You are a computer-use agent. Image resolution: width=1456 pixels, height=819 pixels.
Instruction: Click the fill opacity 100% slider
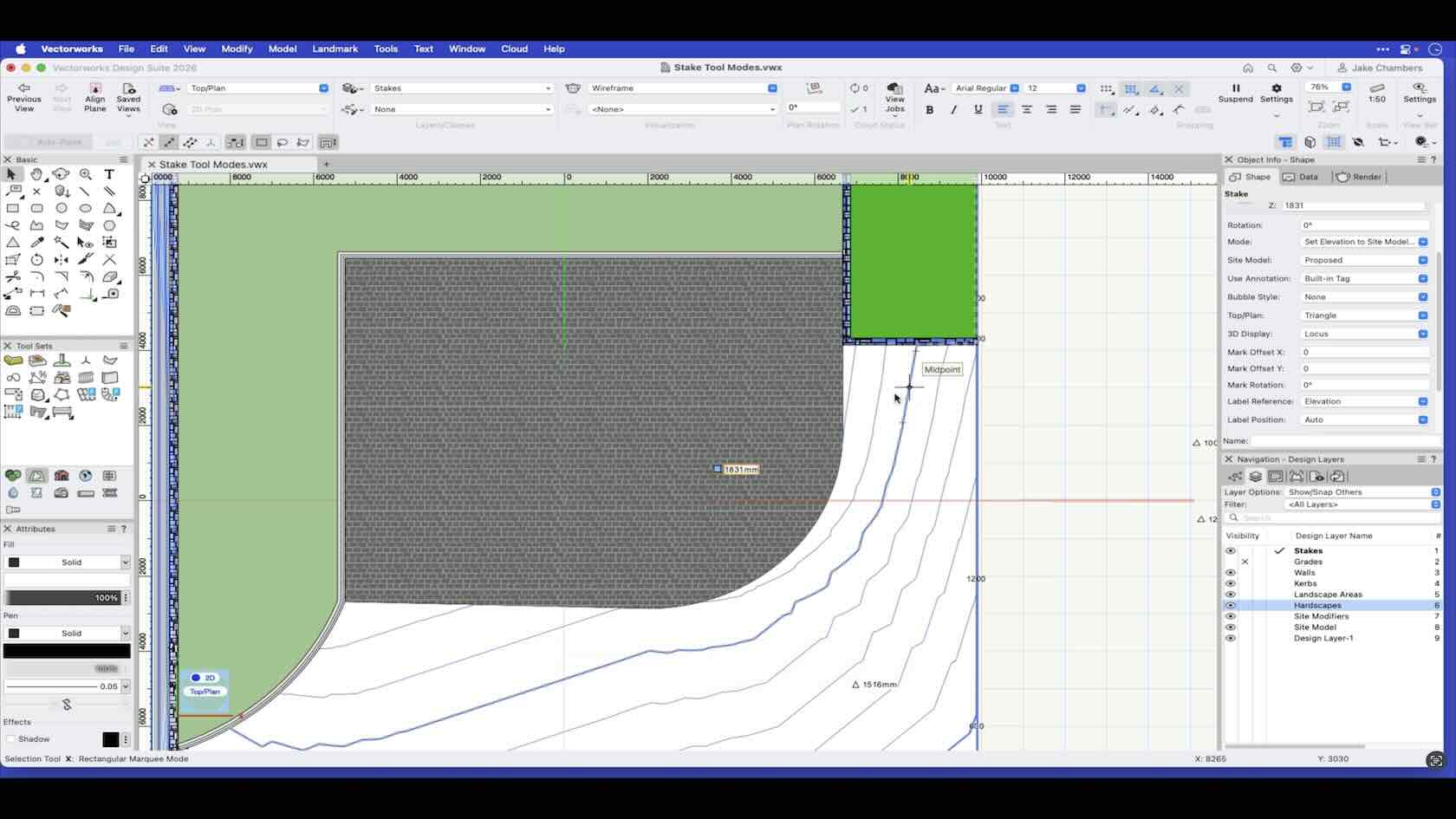62,598
